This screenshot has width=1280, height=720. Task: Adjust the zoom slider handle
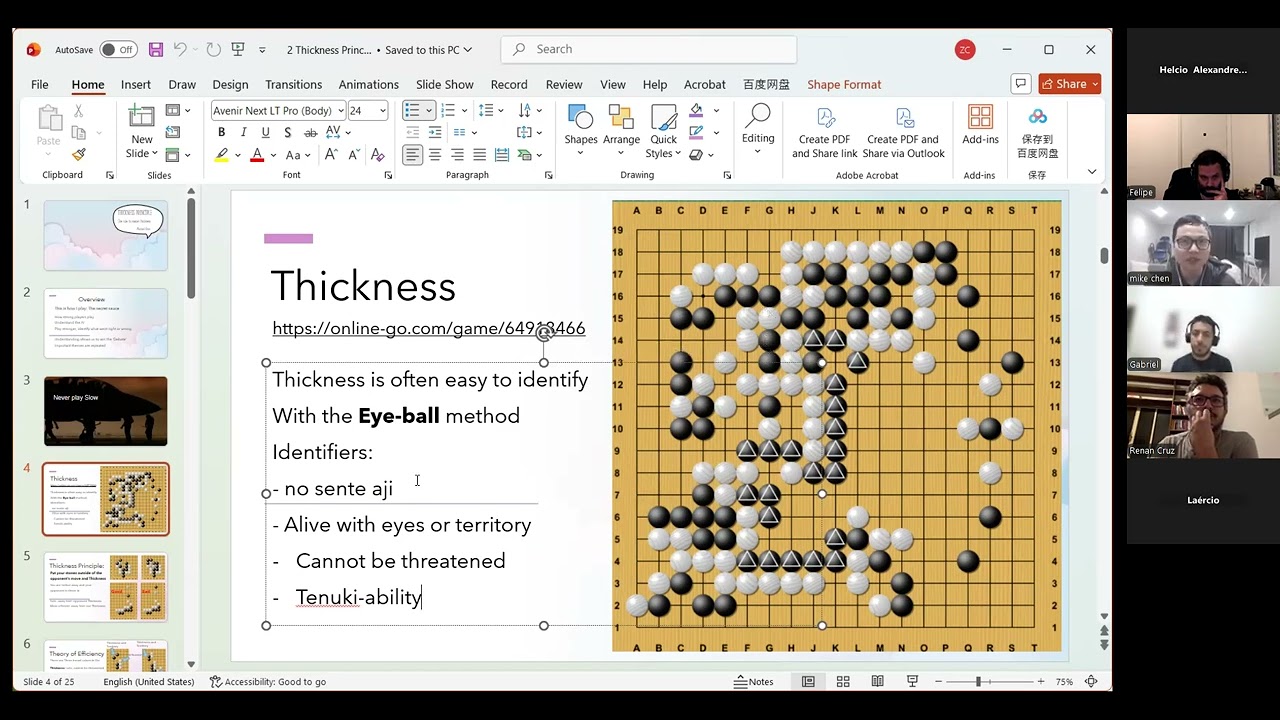978,682
